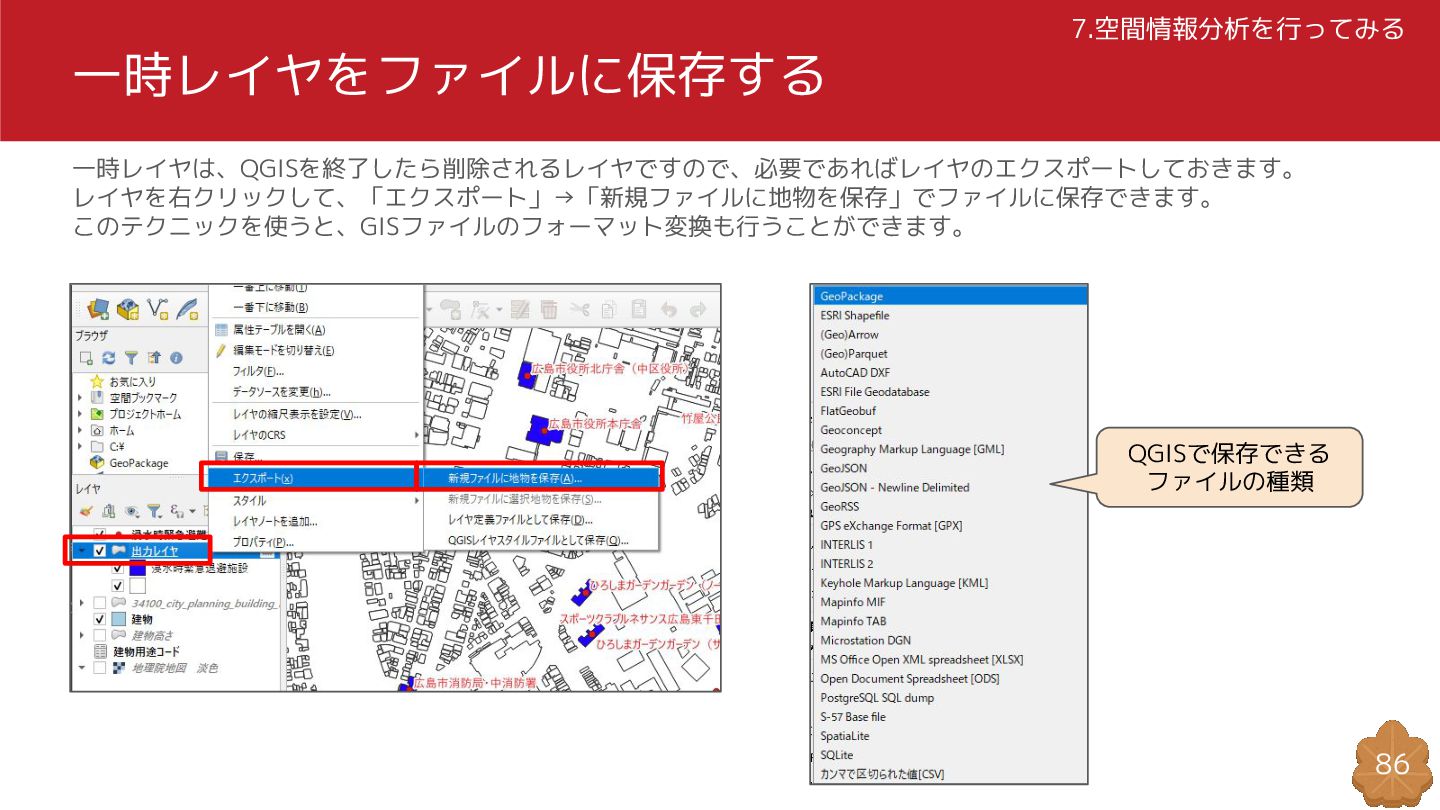Select Keyhole Markup Language [KML] option
Screen dimensions: 1440x810
pyautogui.click(x=949, y=583)
